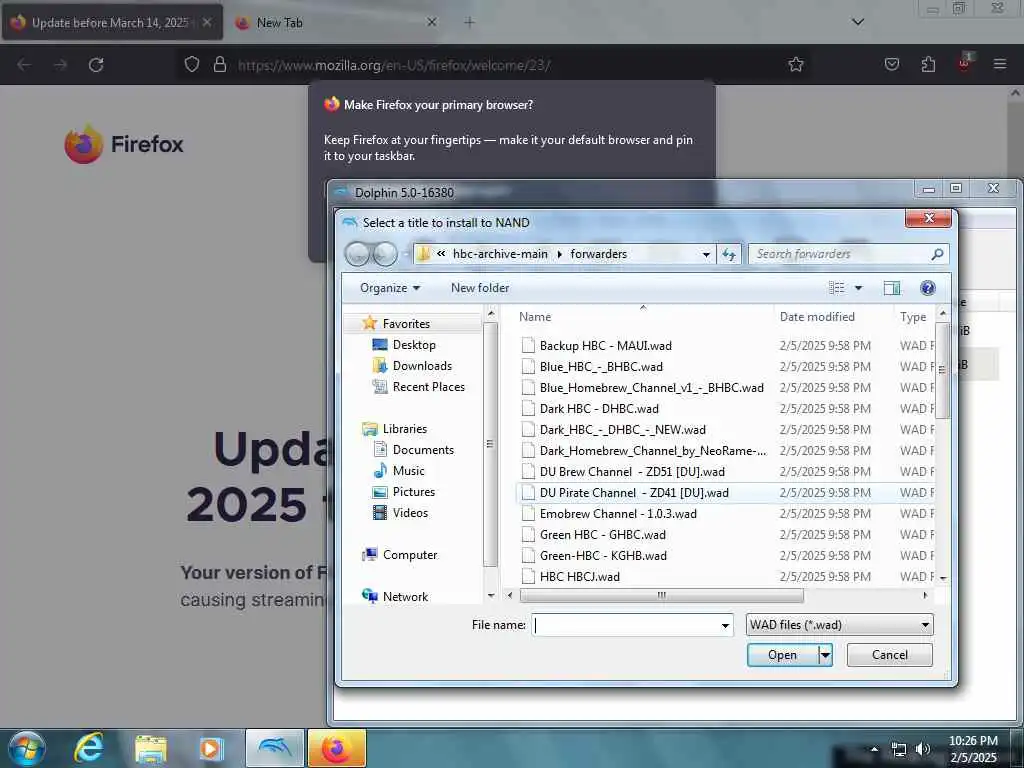
Task: Expand address bar history dropdown
Action: [706, 254]
